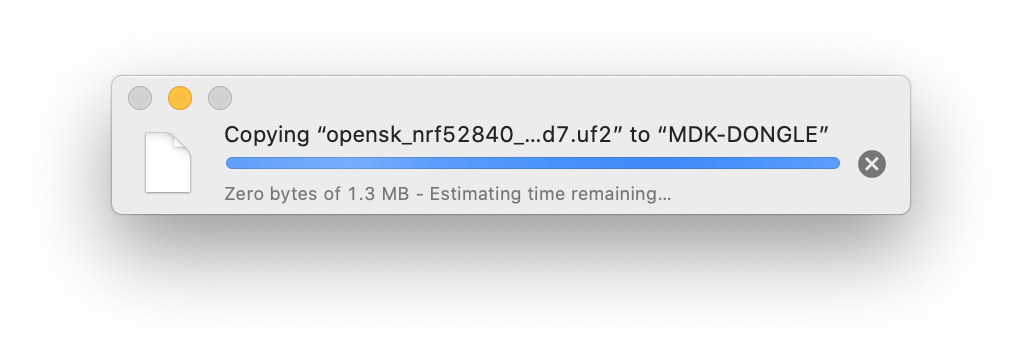The width and height of the screenshot is (1022, 362).
Task: Minimize the copy window with yellow button
Action: pyautogui.click(x=180, y=98)
